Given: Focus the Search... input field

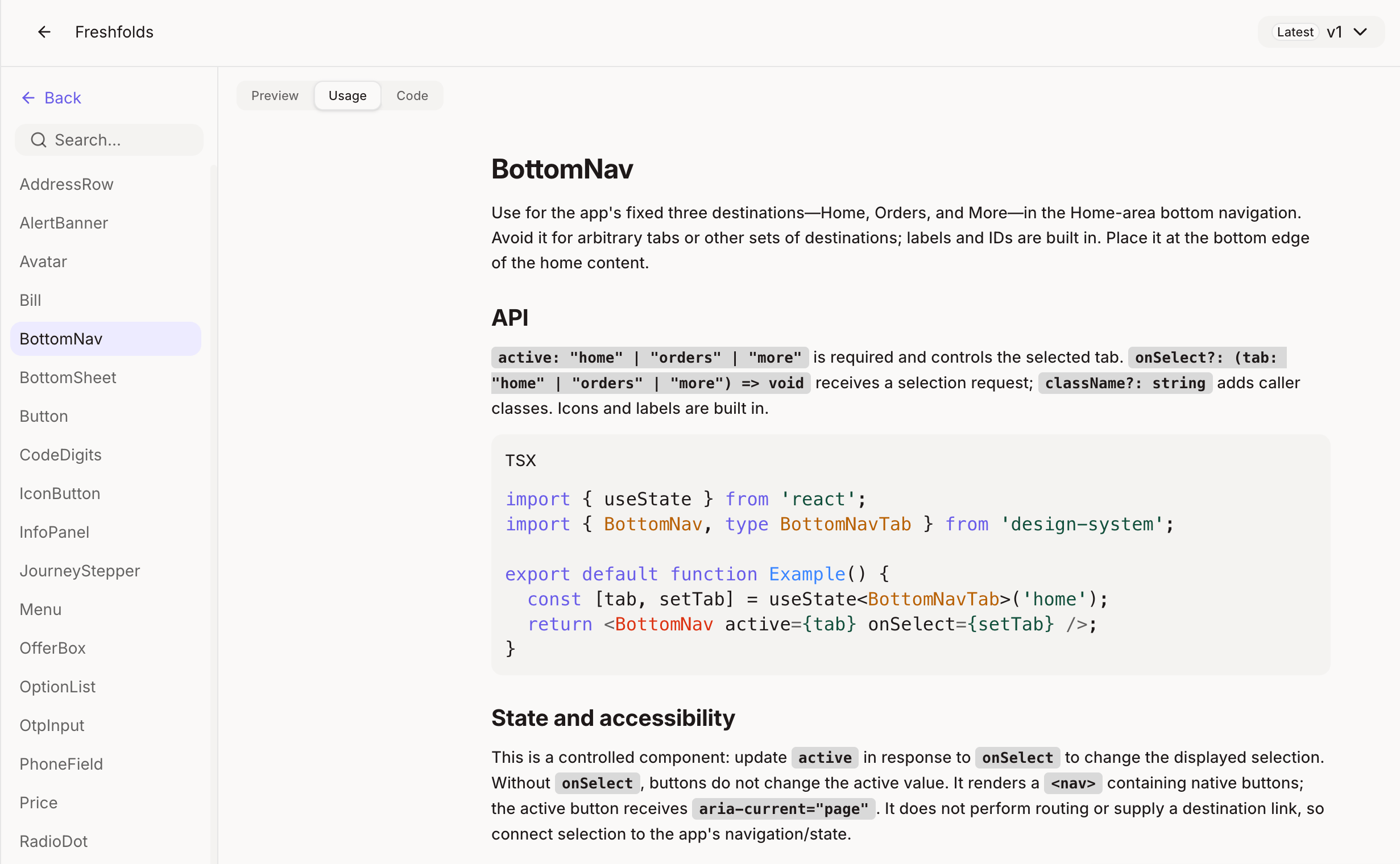Looking at the screenshot, I should (109, 140).
